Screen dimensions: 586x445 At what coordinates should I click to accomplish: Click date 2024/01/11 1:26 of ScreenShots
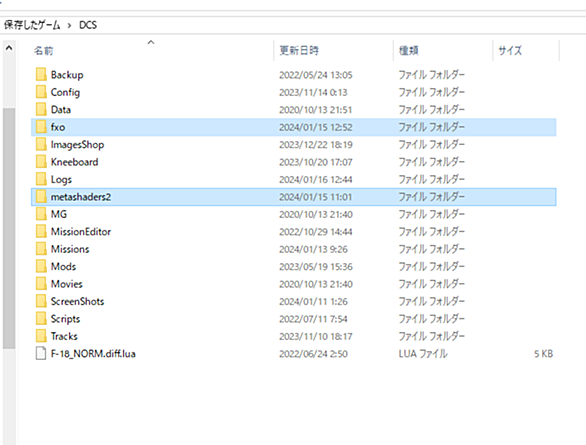[x=313, y=301]
